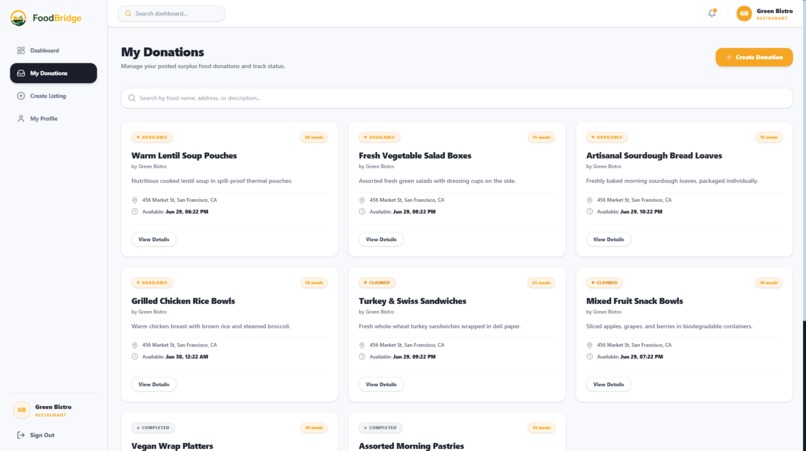Click Claimed badge on Turkey & Swiss Sandwiches
The height and width of the screenshot is (451, 806).
pos(377,282)
